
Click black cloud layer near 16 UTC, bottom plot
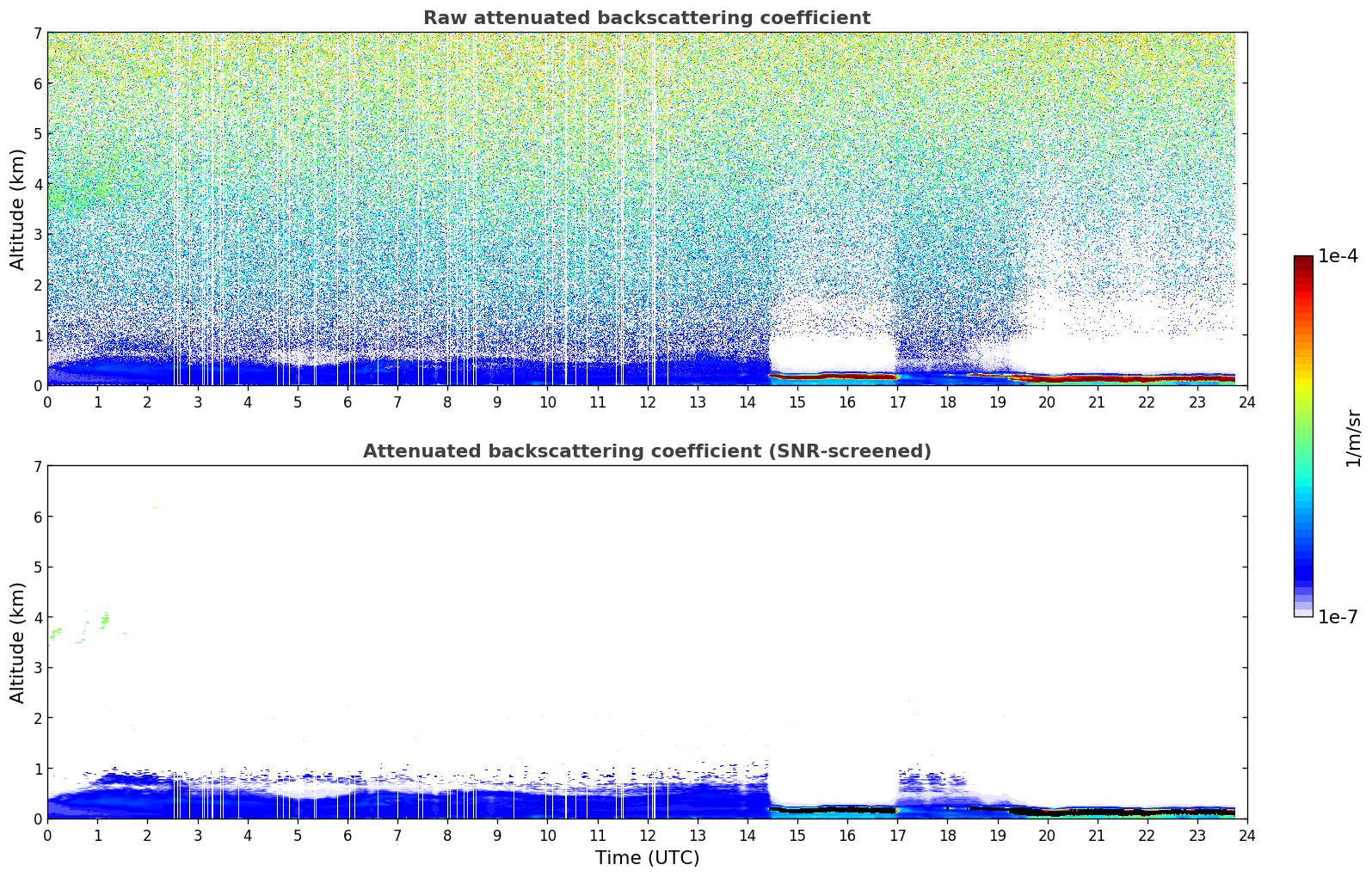pos(847,810)
